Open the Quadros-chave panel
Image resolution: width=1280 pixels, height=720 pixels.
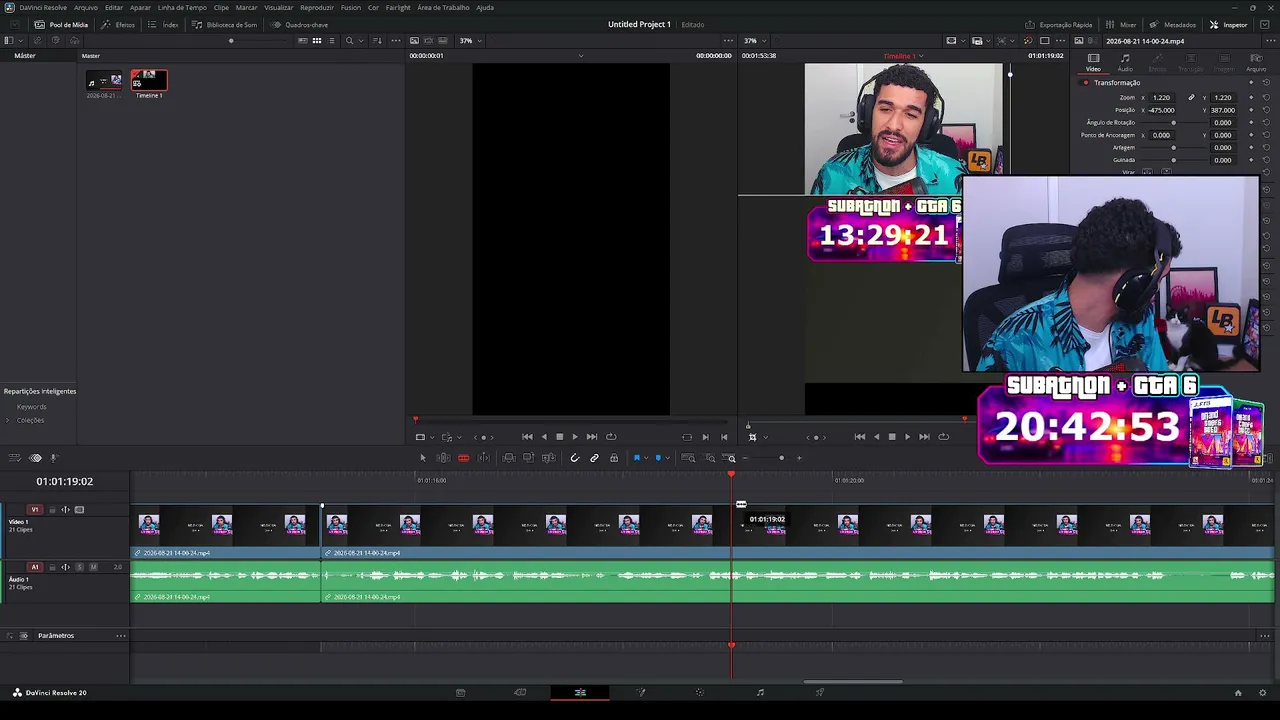300,24
